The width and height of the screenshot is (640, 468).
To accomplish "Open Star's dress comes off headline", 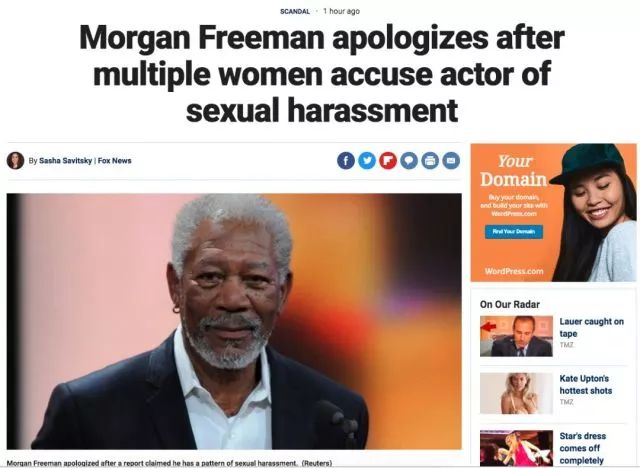I will pos(582,448).
